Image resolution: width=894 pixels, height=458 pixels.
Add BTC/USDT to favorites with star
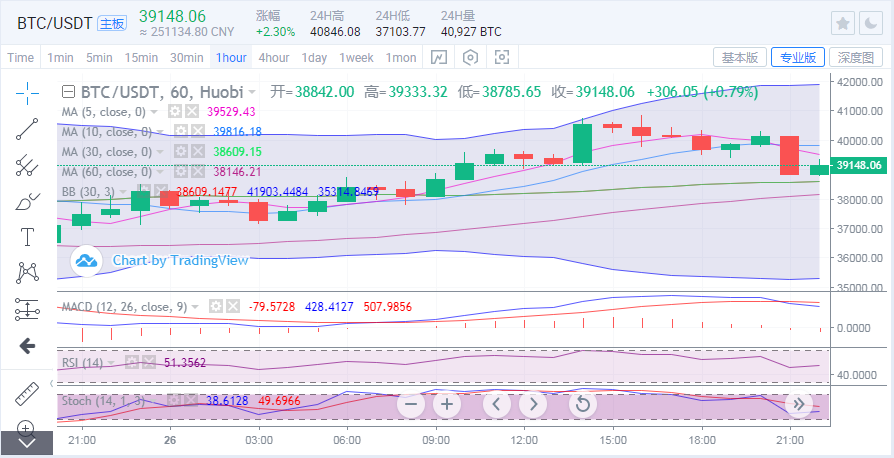(843, 23)
